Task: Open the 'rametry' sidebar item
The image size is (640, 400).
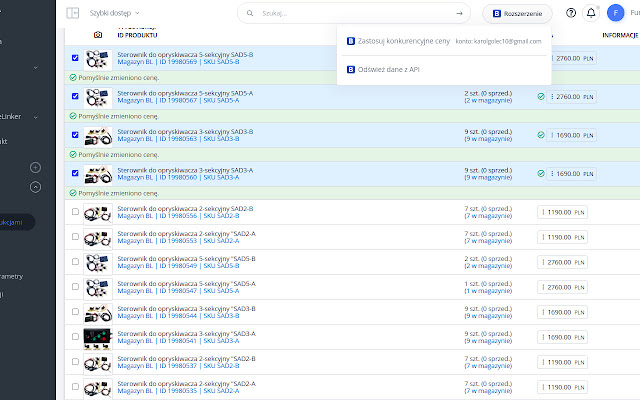Action: click(11, 276)
